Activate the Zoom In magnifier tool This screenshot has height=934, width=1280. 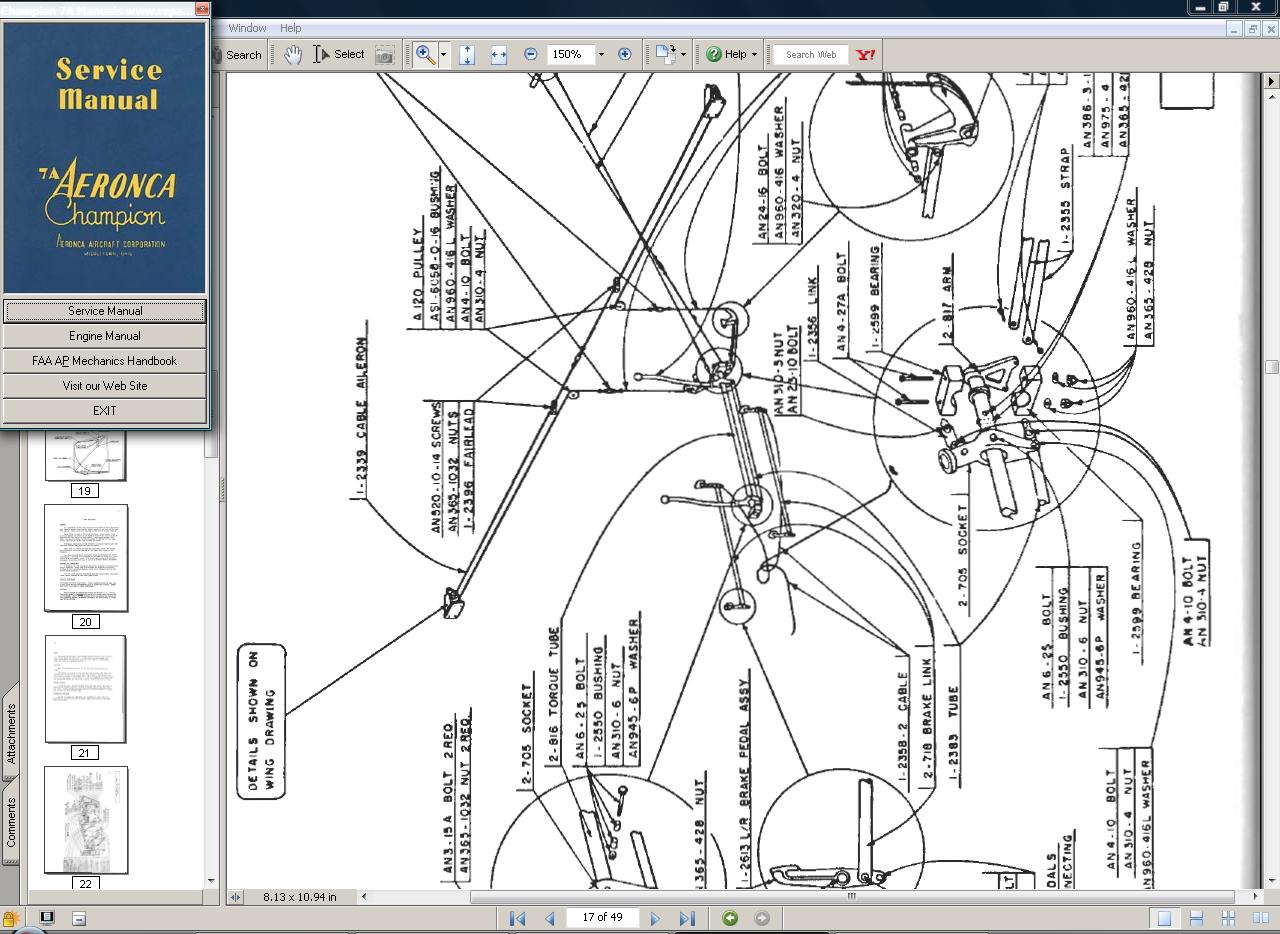click(425, 55)
